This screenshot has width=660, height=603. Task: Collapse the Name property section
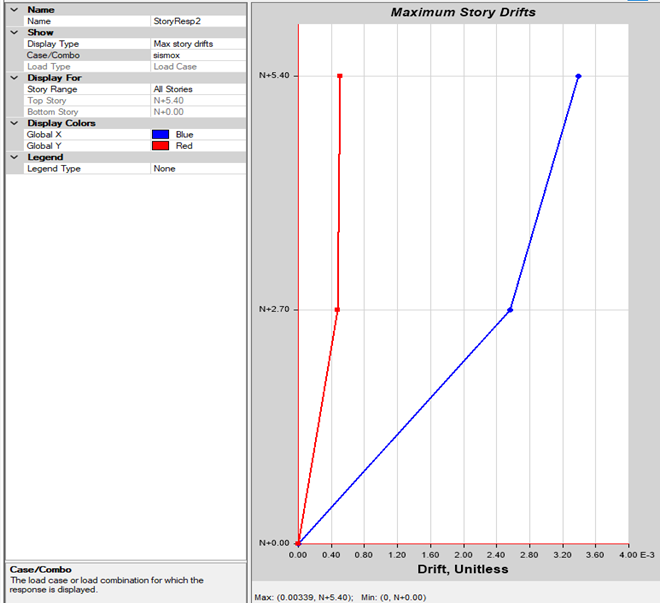coord(12,9)
